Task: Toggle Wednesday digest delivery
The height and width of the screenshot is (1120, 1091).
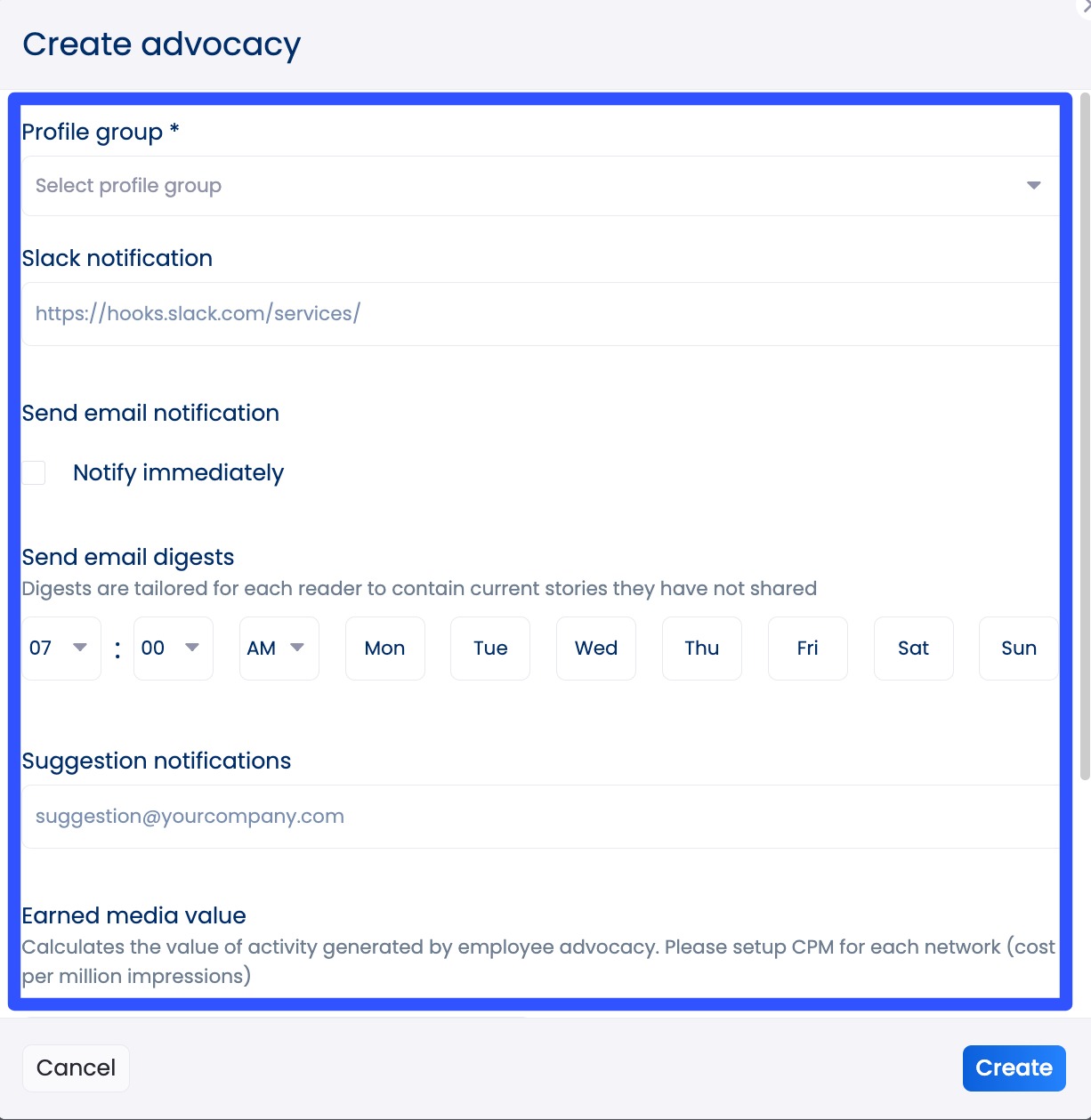Action: (595, 649)
